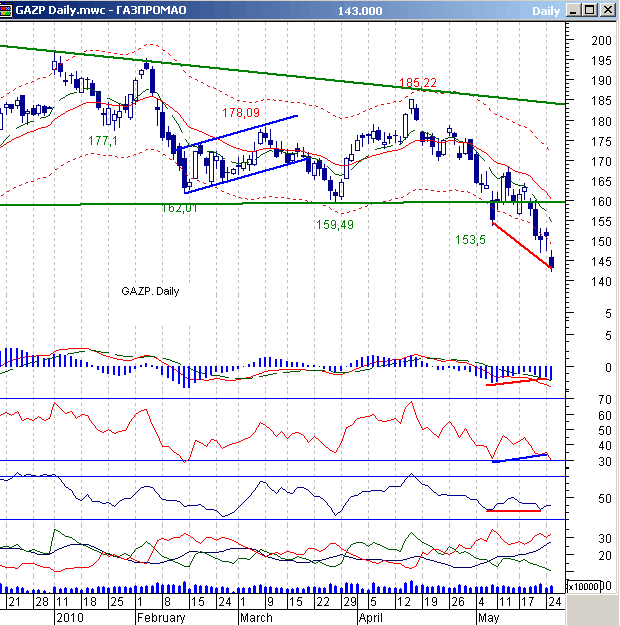Image resolution: width=620 pixels, height=626 pixels.
Task: Click the green 159,49 low label
Action: coord(335,225)
